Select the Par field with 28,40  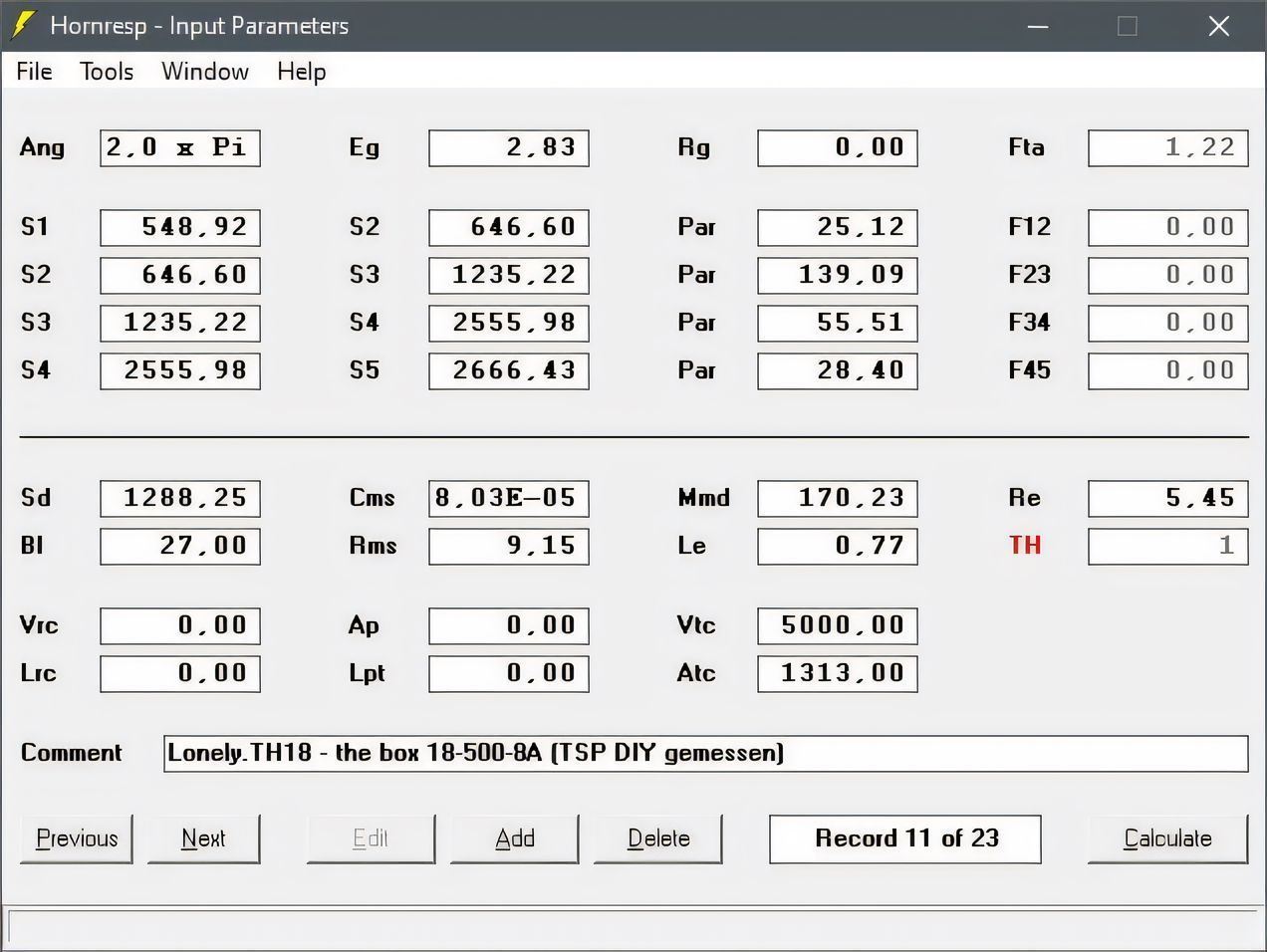[838, 370]
